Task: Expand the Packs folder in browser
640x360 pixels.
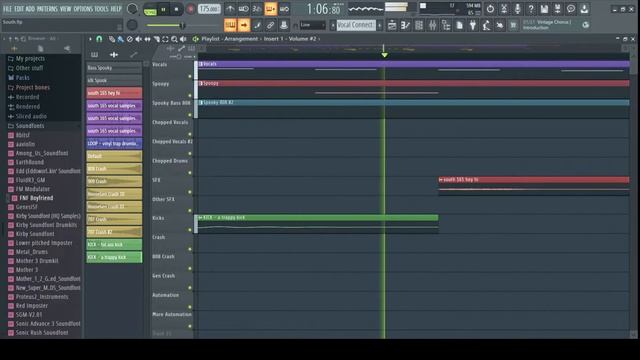Action: pos(19,78)
